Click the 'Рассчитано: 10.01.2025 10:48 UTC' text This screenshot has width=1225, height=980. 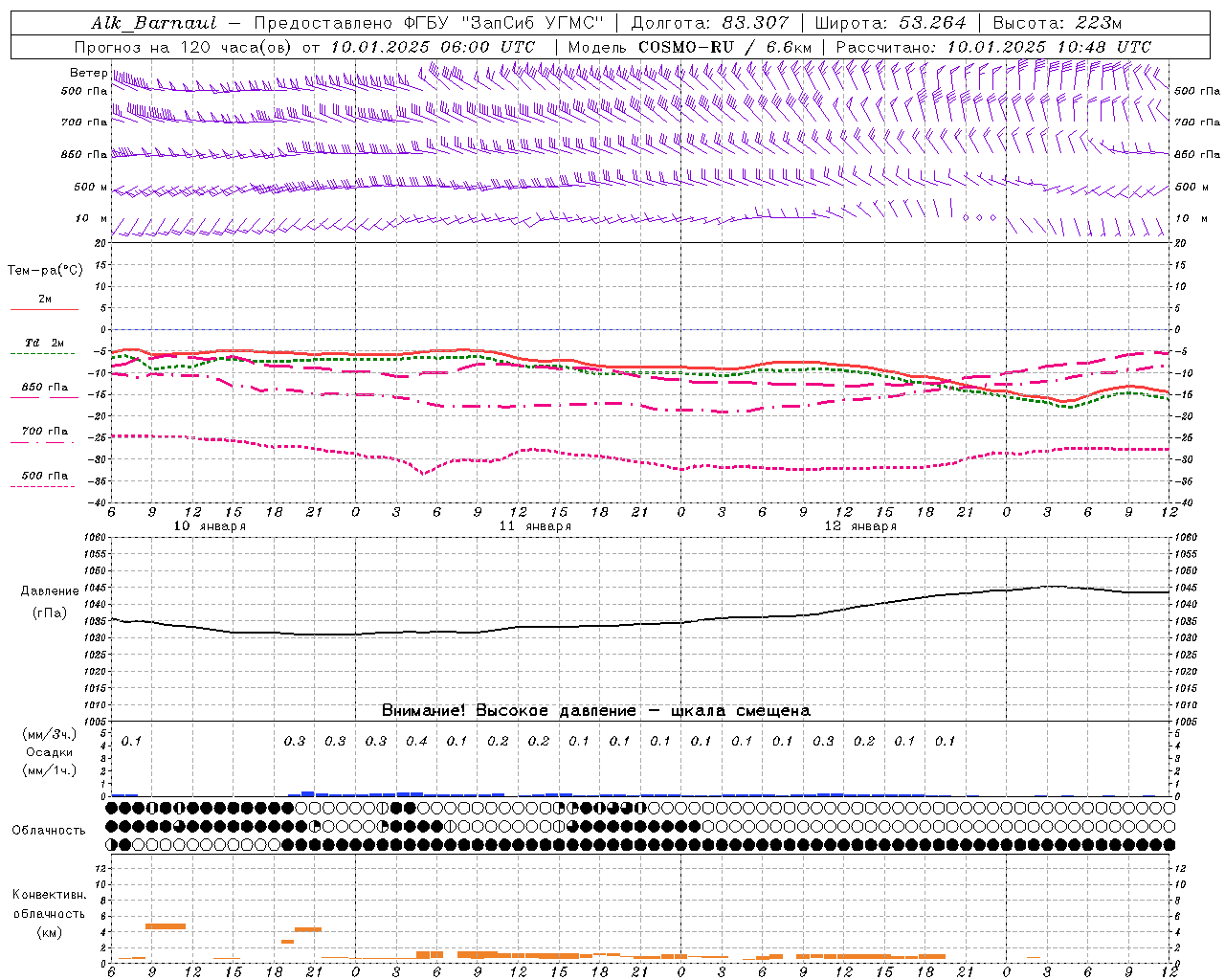pyautogui.click(x=993, y=47)
